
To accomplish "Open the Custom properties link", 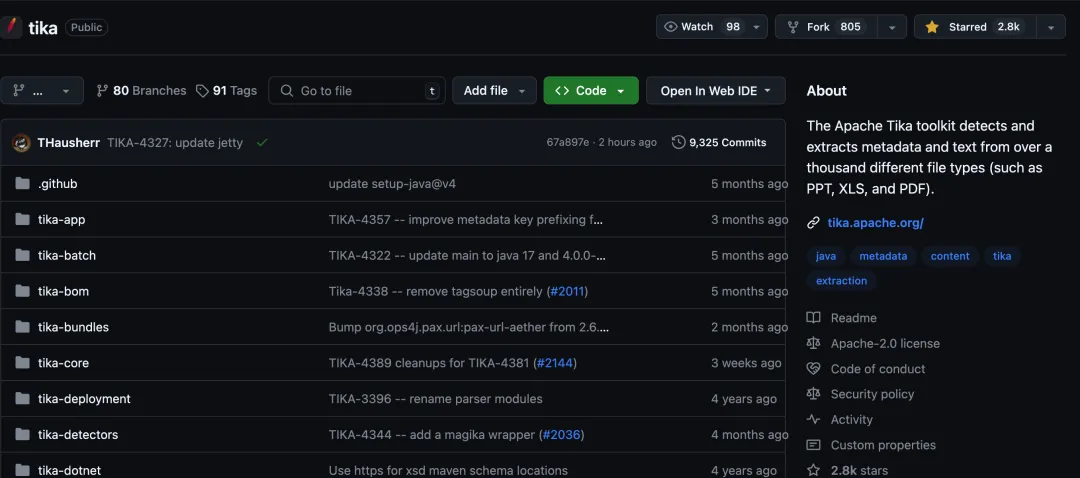I will tap(883, 445).
